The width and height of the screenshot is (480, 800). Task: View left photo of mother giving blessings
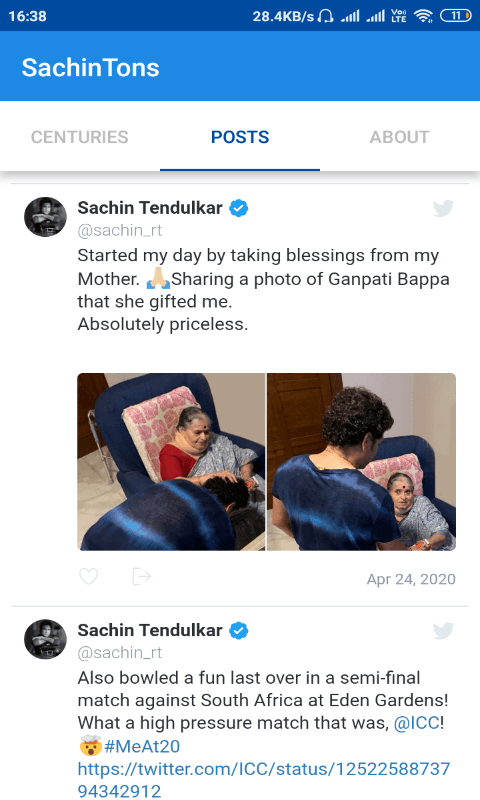tap(171, 462)
